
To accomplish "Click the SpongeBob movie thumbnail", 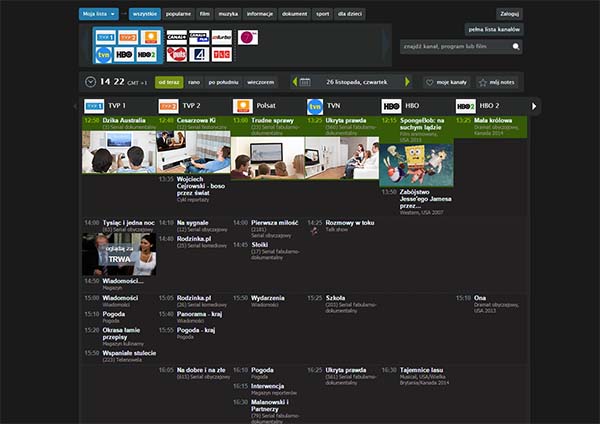I will 416,165.
